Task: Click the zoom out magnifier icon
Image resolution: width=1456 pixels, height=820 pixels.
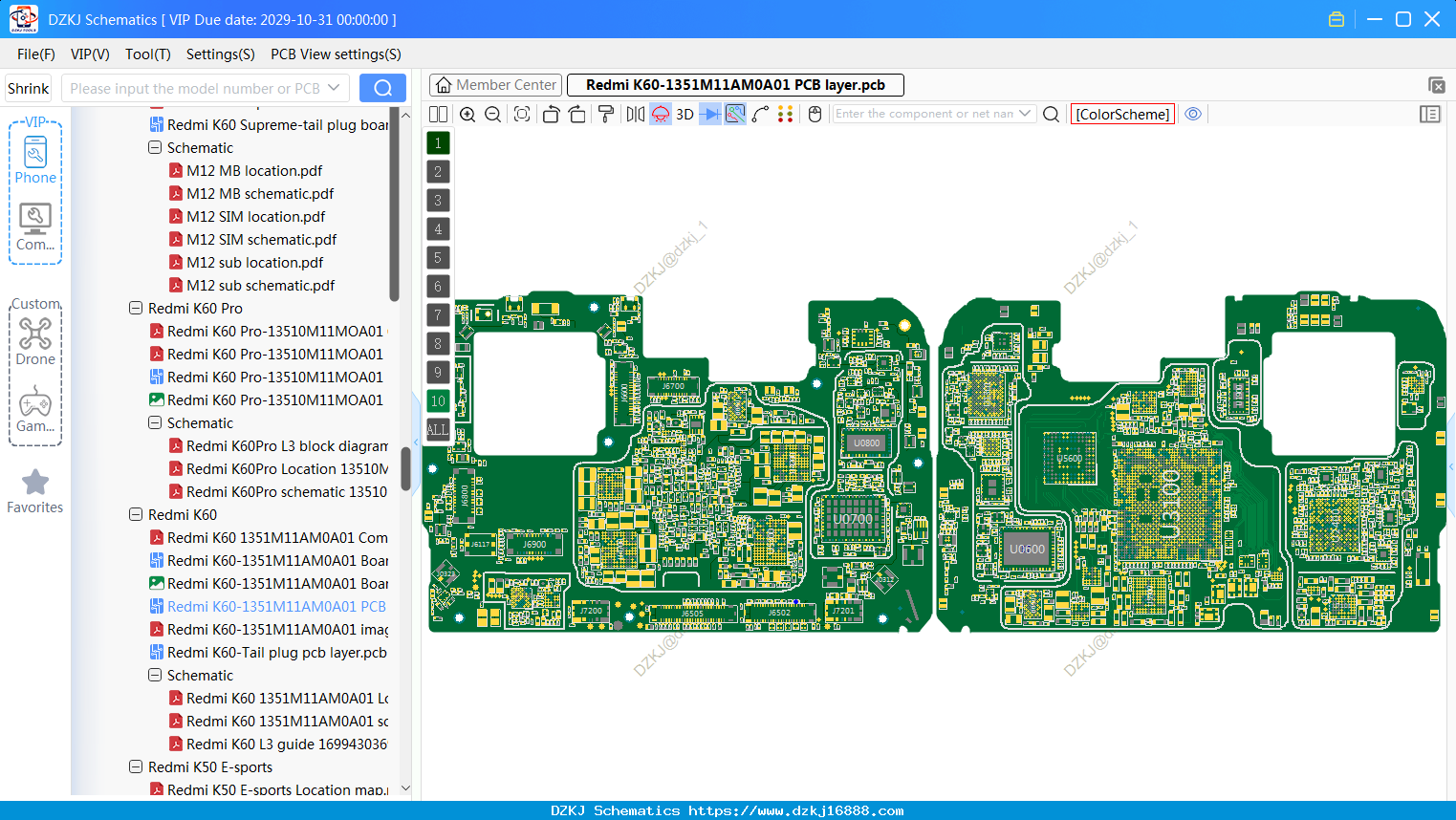Action: 493,115
